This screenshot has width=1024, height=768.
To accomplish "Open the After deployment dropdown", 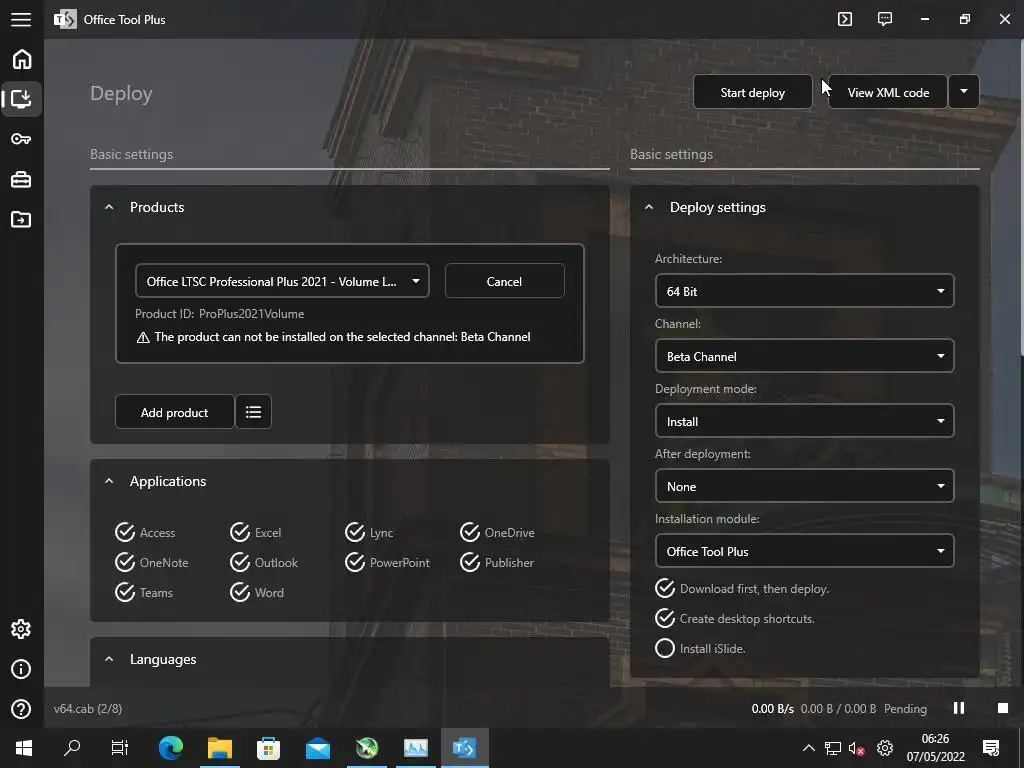I will click(x=805, y=487).
